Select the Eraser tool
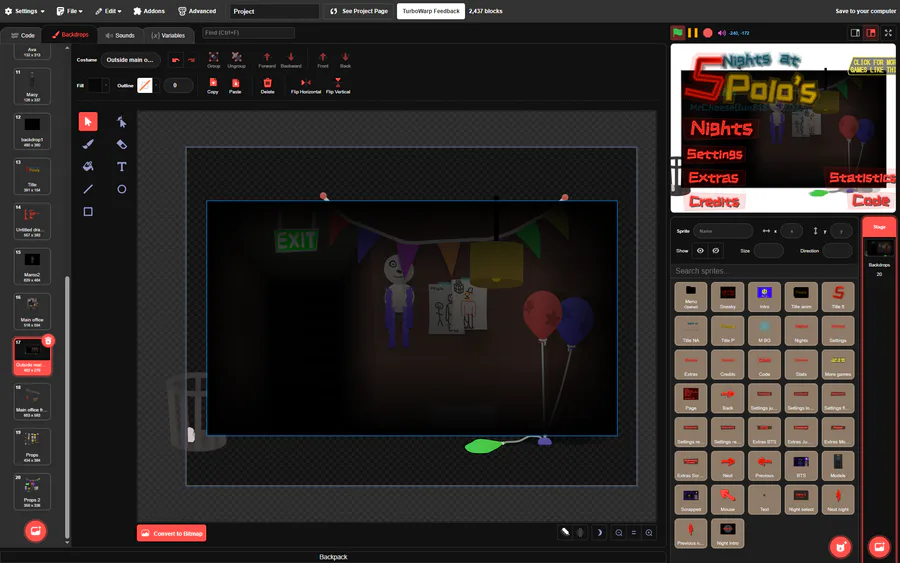Viewport: 900px width, 563px height. click(x=122, y=144)
